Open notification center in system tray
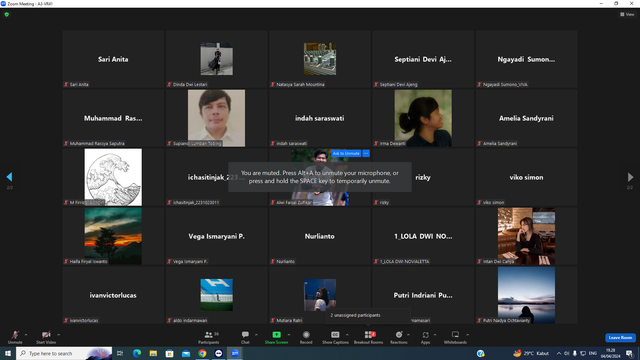This screenshot has width=640, height=360. coord(629,353)
